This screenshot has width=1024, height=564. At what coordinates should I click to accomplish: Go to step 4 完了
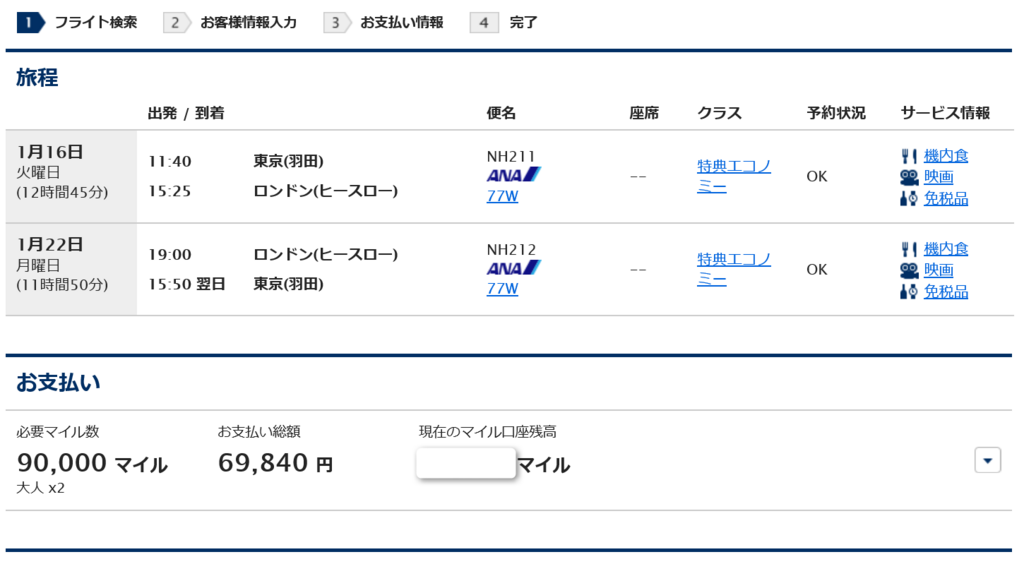tap(504, 22)
